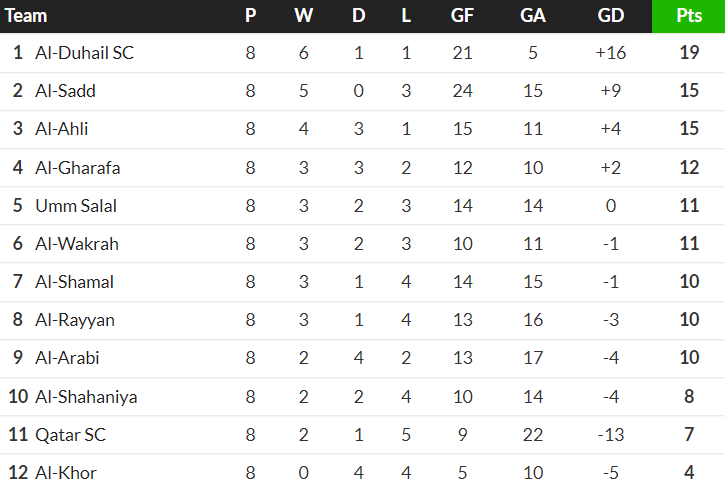
Task: Click the Al-Rayyan team name
Action: pyautogui.click(x=74, y=320)
